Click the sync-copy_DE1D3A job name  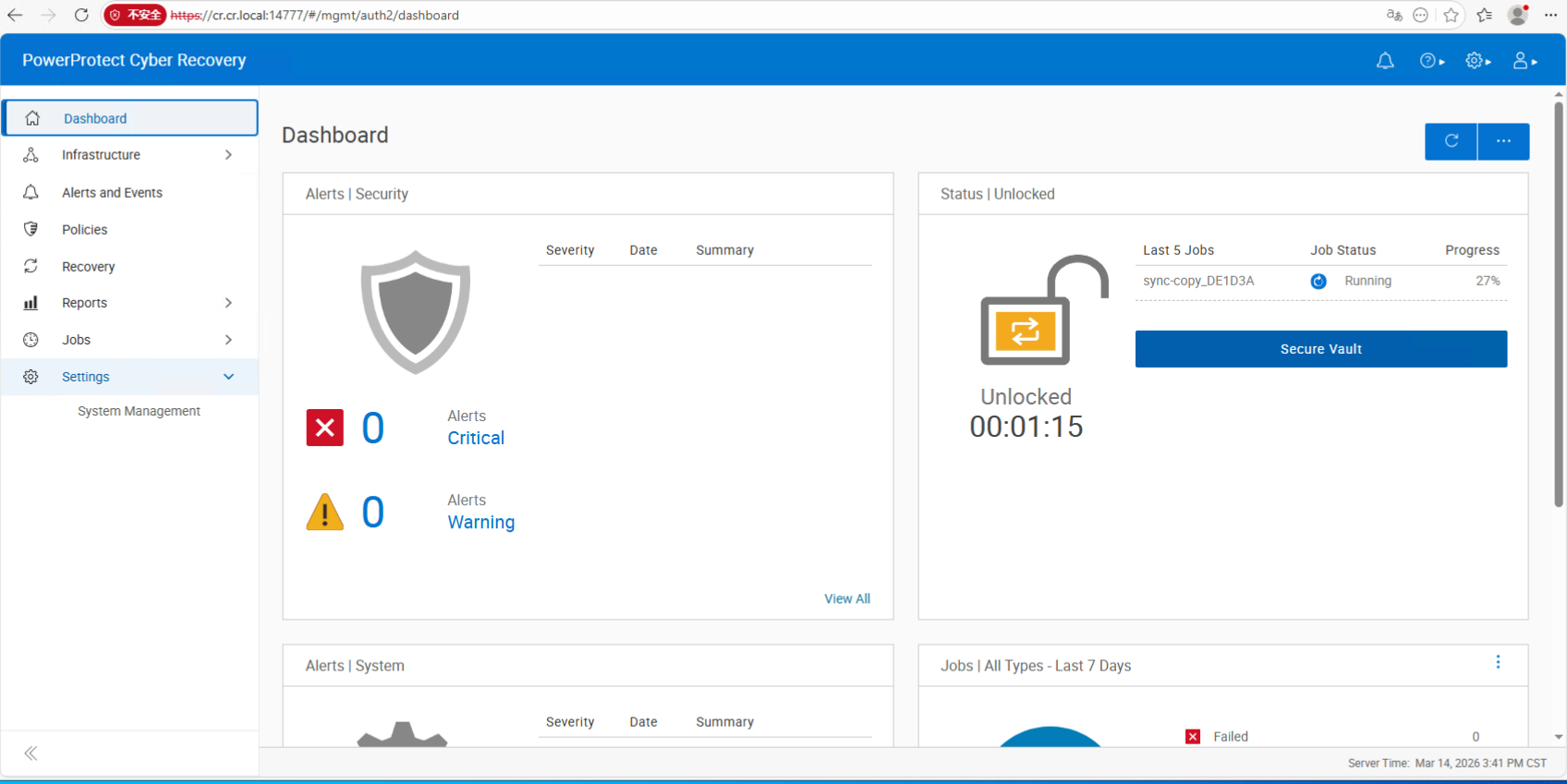click(1198, 281)
